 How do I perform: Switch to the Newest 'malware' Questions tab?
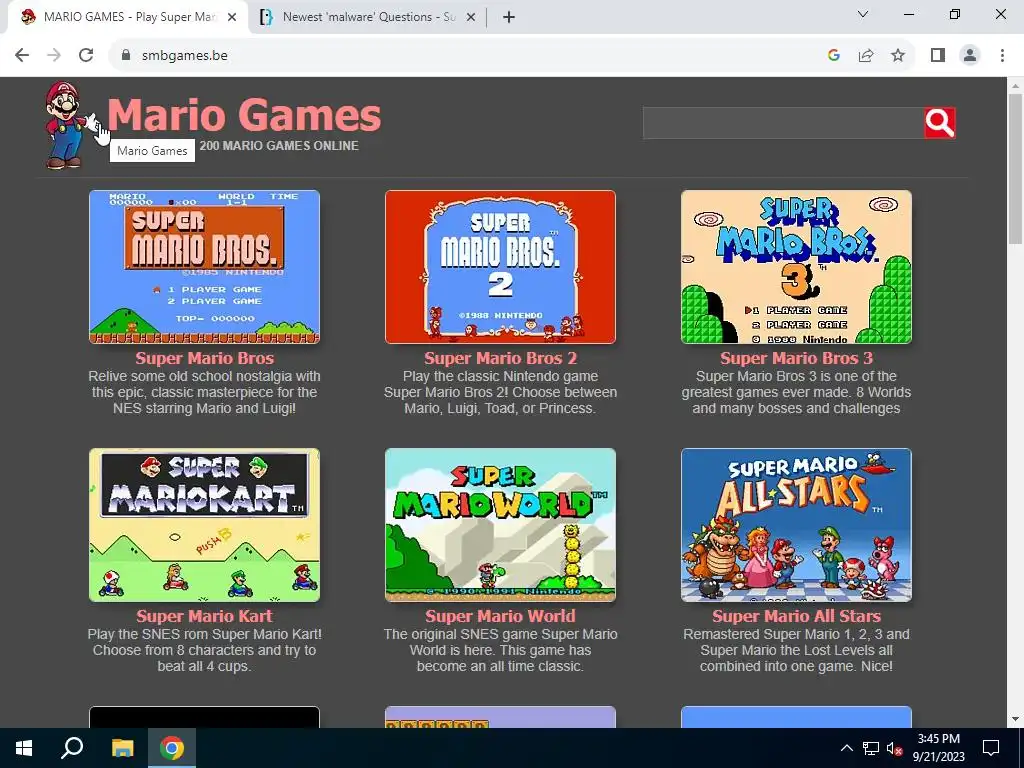tap(368, 17)
